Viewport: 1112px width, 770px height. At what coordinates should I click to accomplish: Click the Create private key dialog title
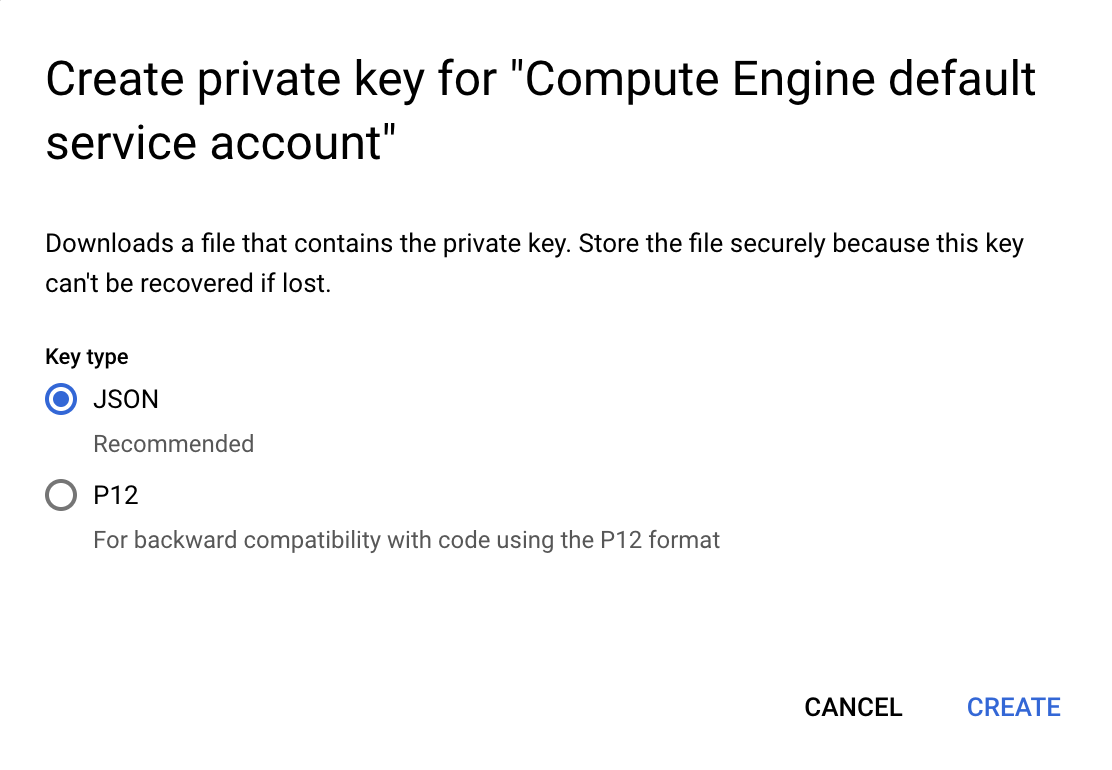[x=540, y=110]
